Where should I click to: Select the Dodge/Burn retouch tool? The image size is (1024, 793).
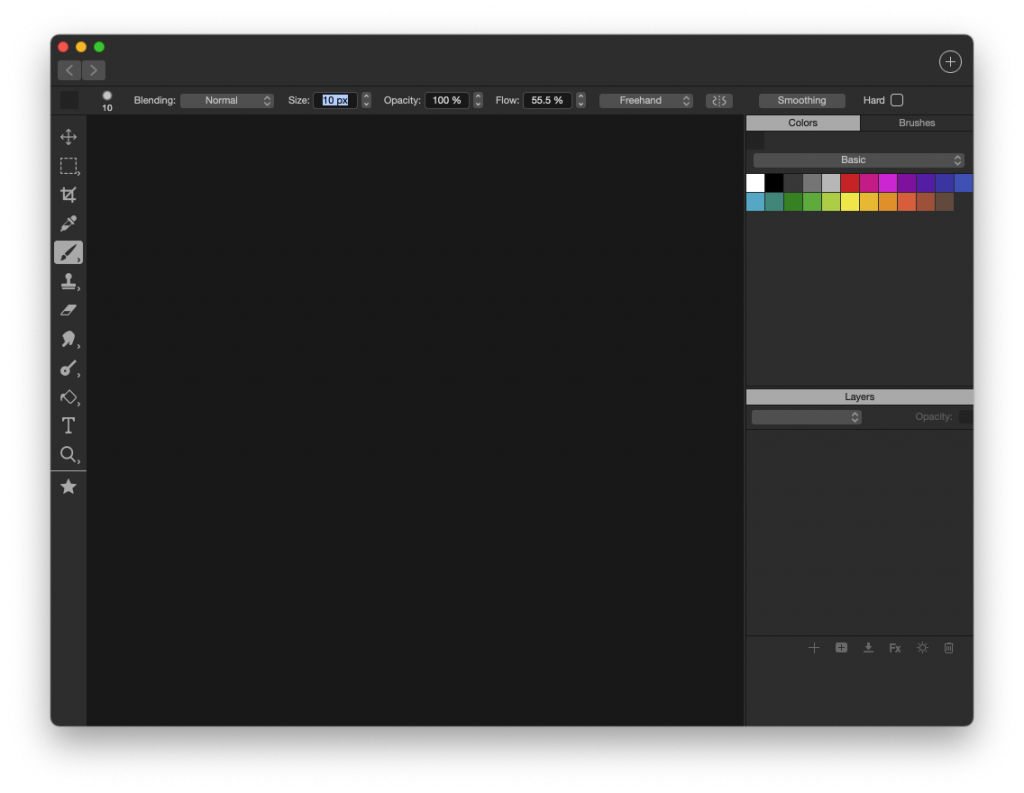pos(69,368)
